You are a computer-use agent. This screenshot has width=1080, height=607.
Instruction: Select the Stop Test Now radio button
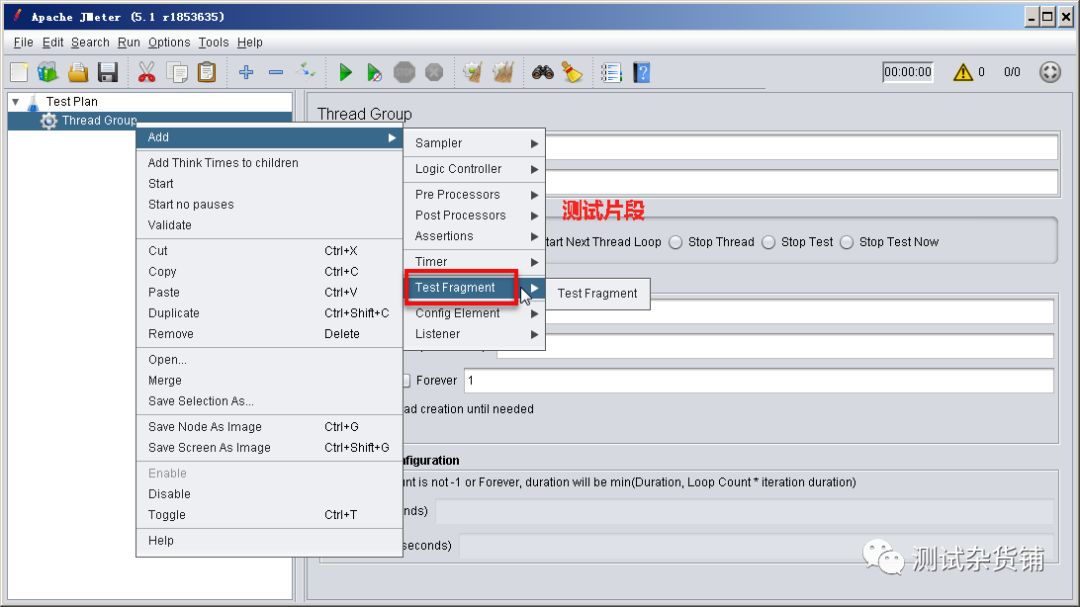847,242
